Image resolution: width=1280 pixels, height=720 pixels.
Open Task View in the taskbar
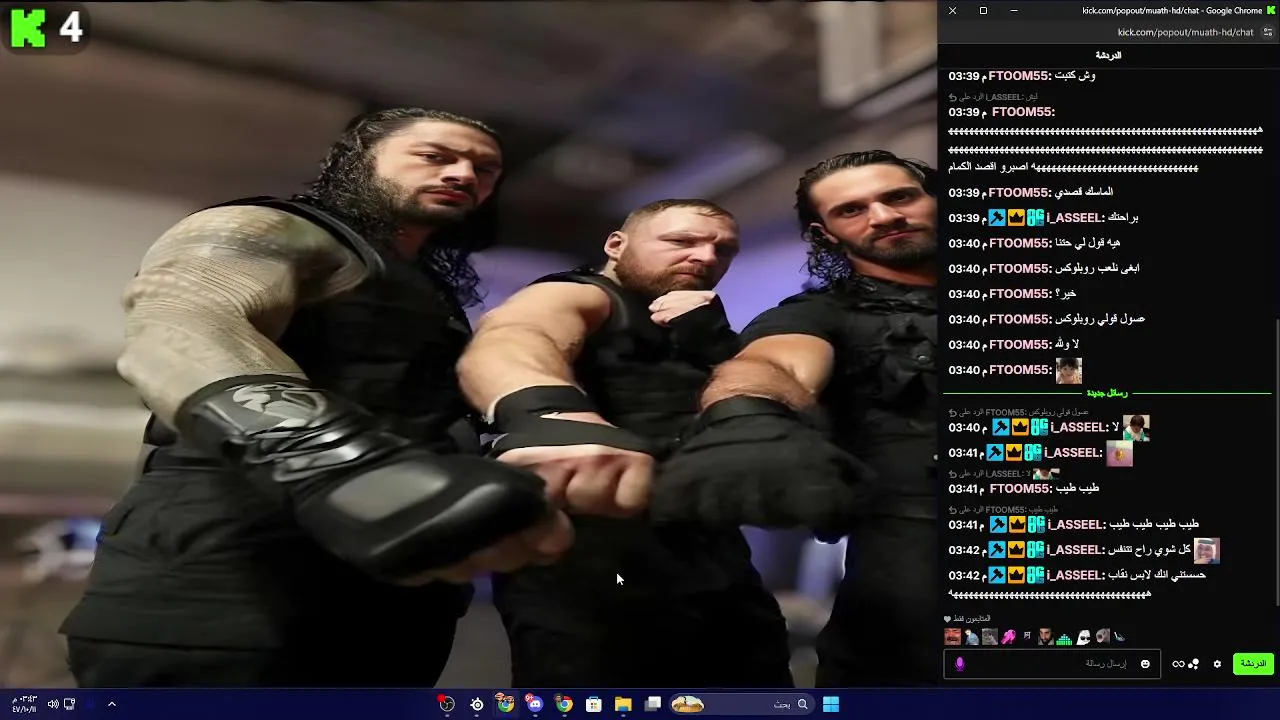click(x=653, y=704)
